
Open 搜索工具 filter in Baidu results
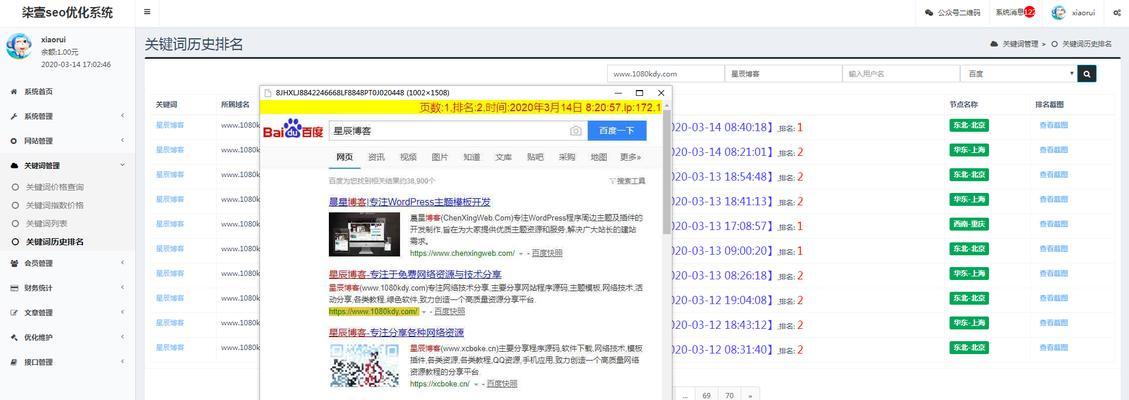coord(627,181)
